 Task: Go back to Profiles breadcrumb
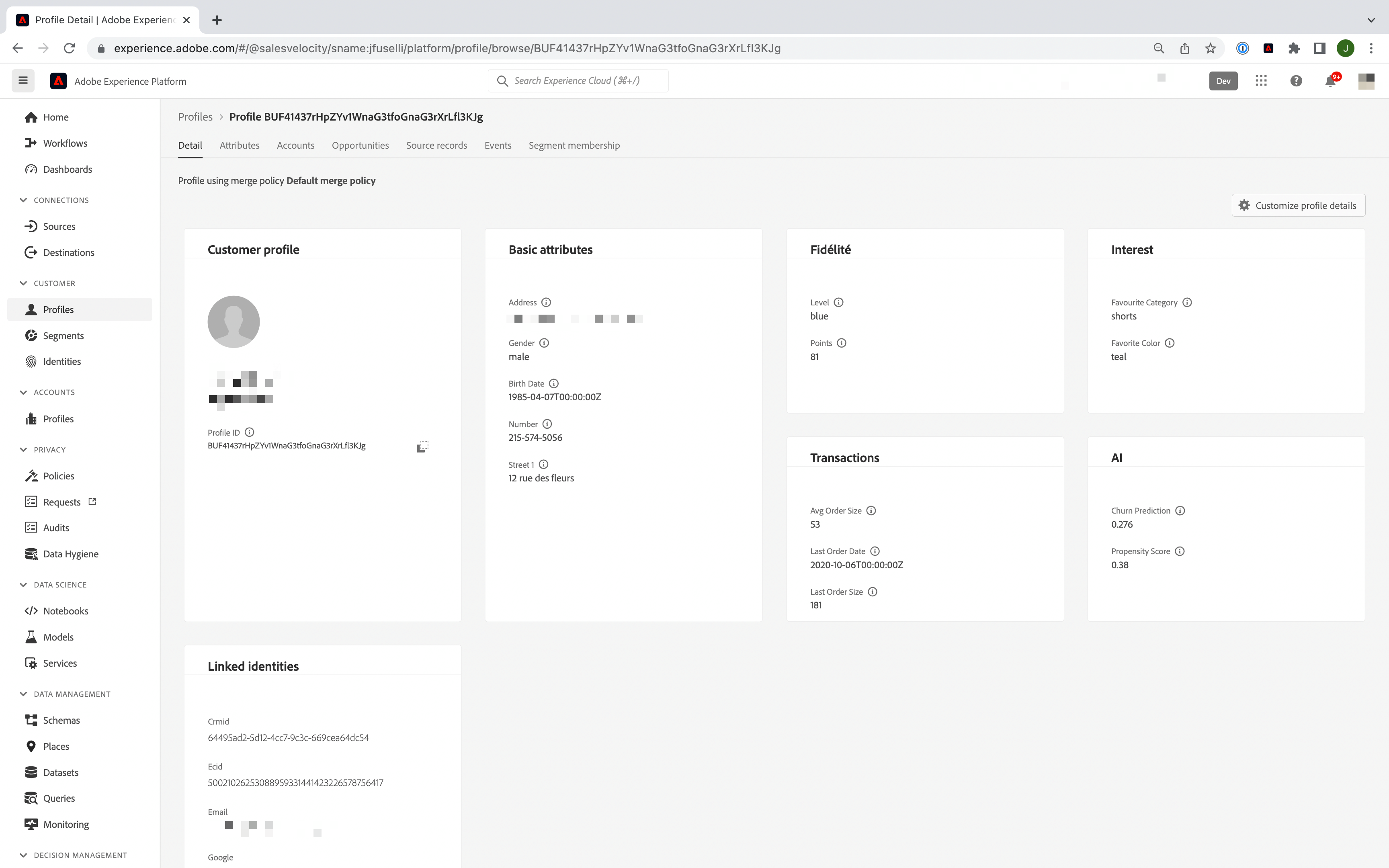(x=195, y=117)
